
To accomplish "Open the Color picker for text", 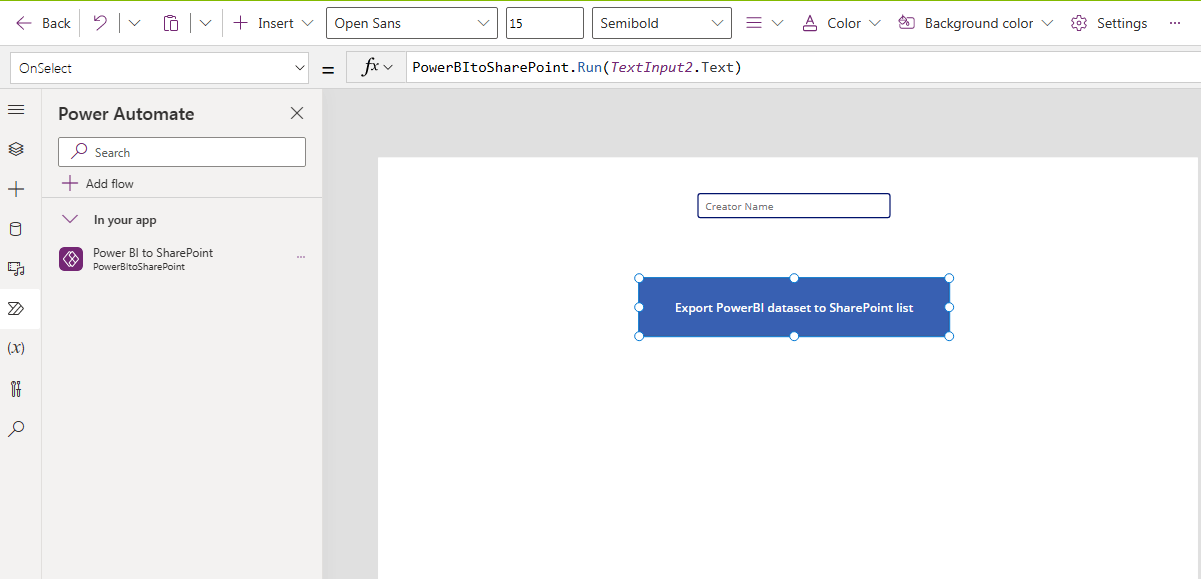I will (x=842, y=23).
